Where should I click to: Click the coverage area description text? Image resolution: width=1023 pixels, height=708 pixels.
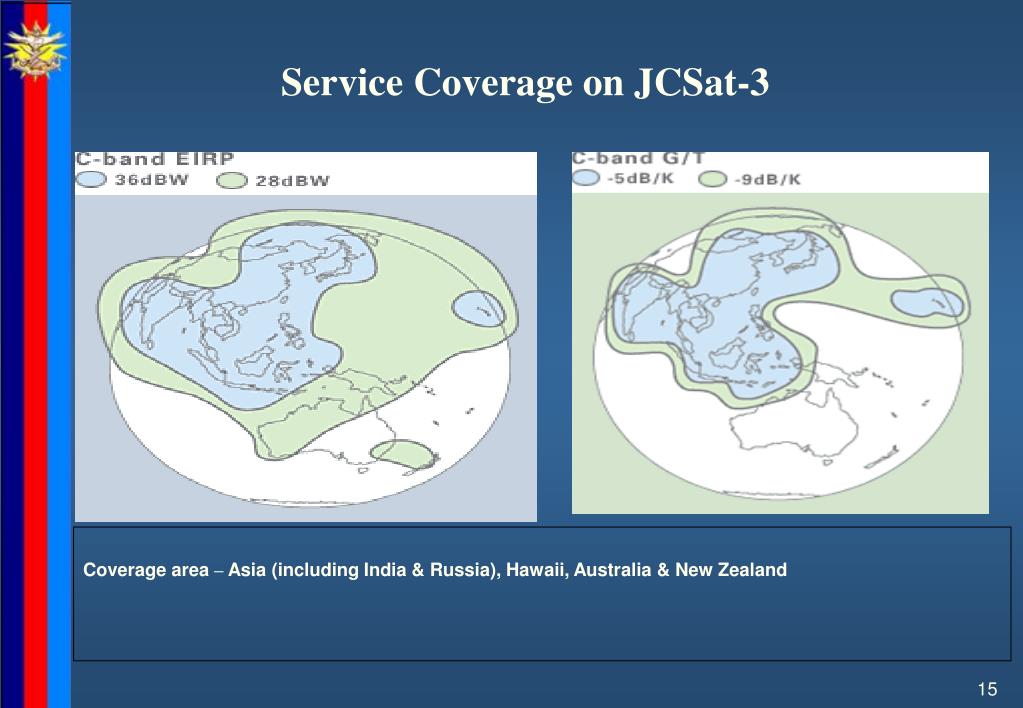pyautogui.click(x=435, y=570)
